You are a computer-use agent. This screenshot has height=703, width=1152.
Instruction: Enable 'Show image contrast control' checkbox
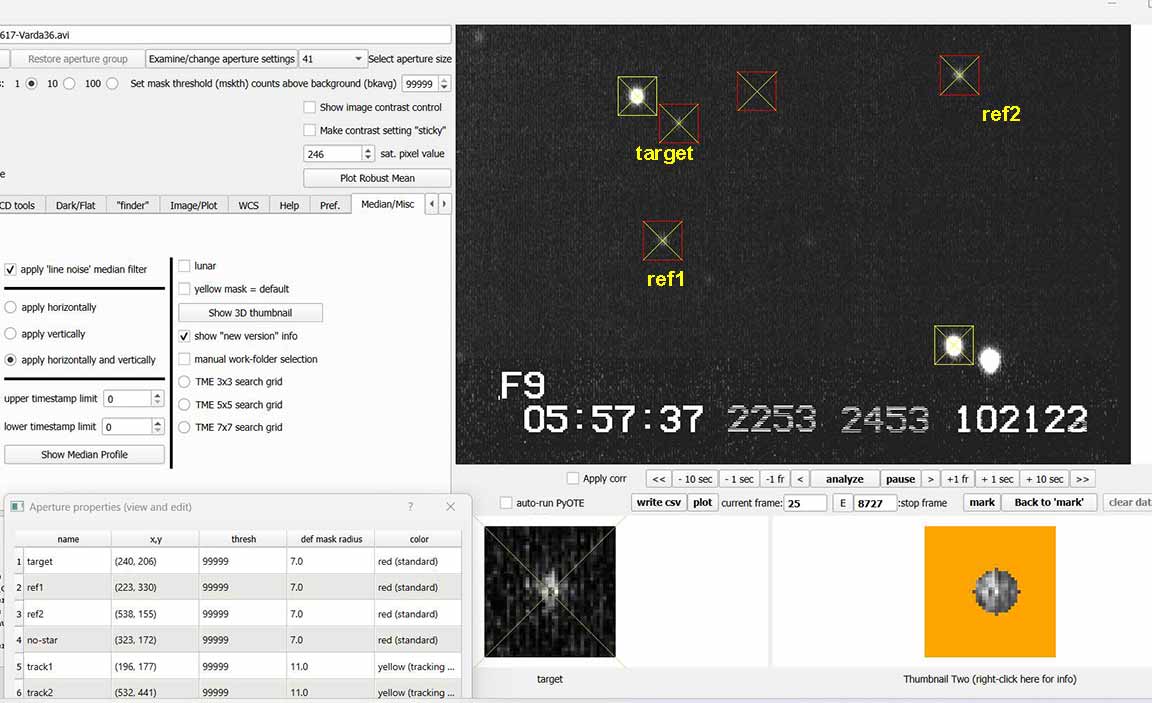coord(309,107)
